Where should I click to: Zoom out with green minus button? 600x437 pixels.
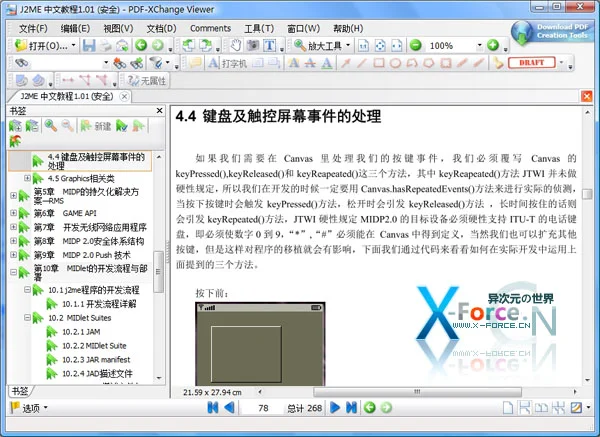point(416,46)
